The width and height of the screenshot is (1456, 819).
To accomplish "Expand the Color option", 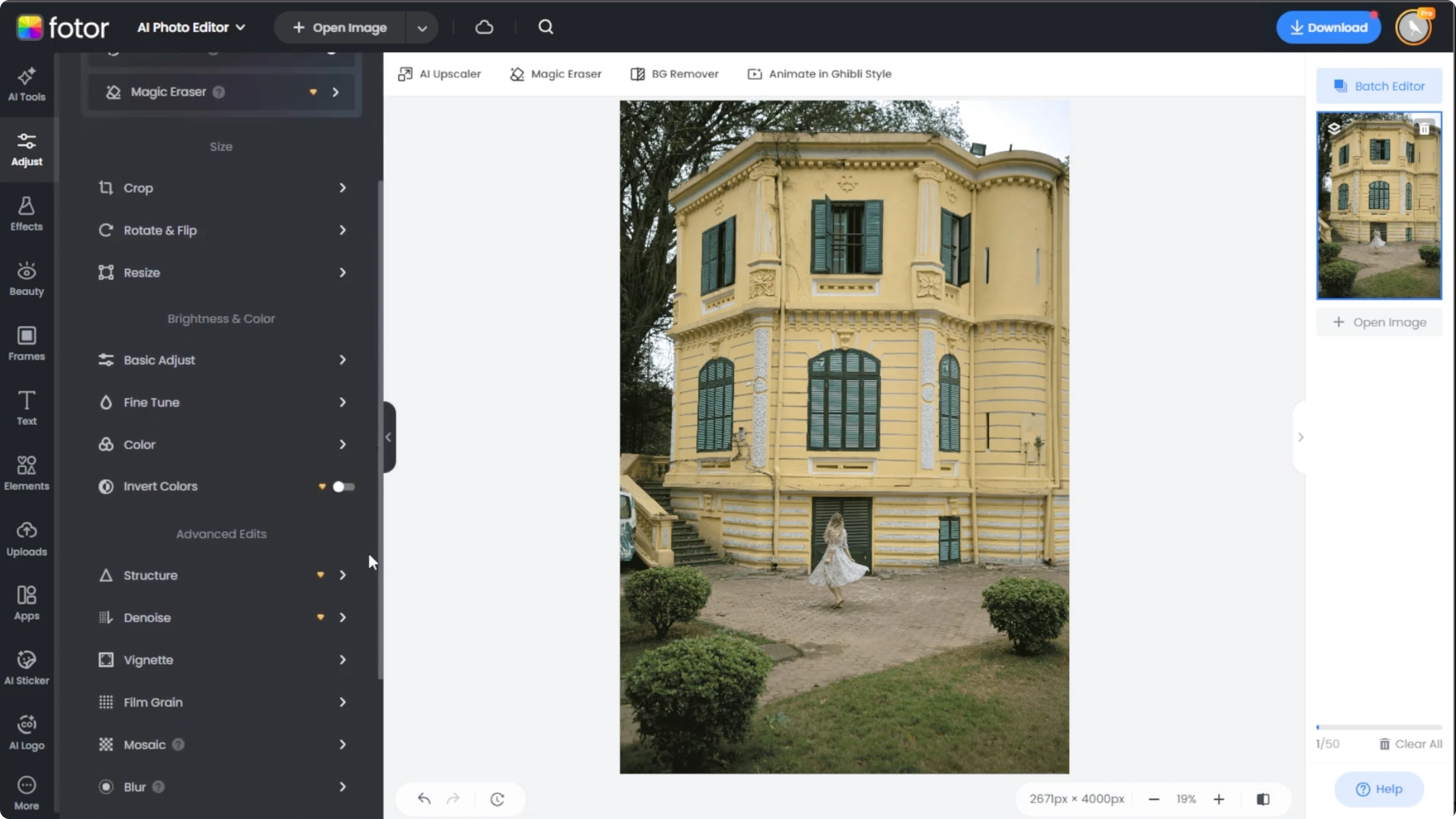I will [222, 444].
